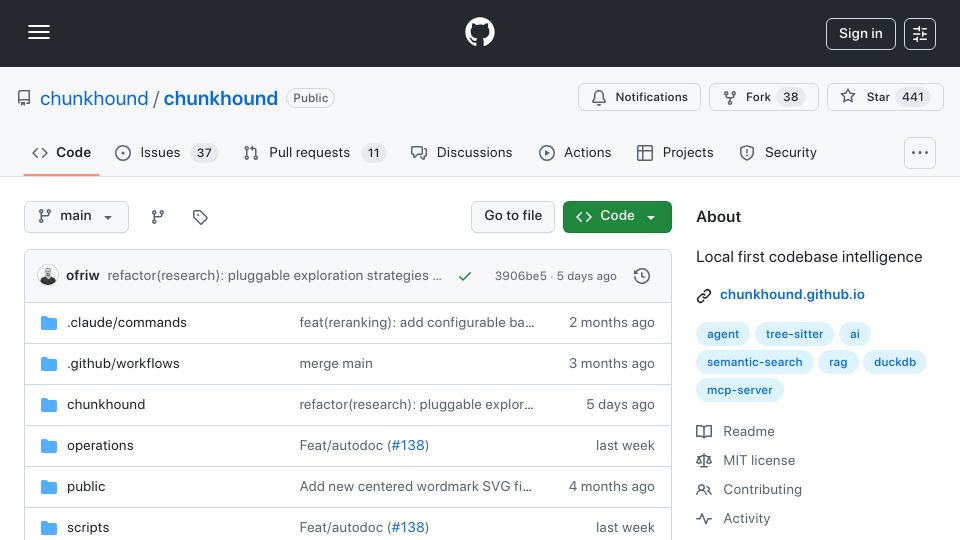The image size is (960, 540).
Task: Open the operations folder
Action: (100, 446)
